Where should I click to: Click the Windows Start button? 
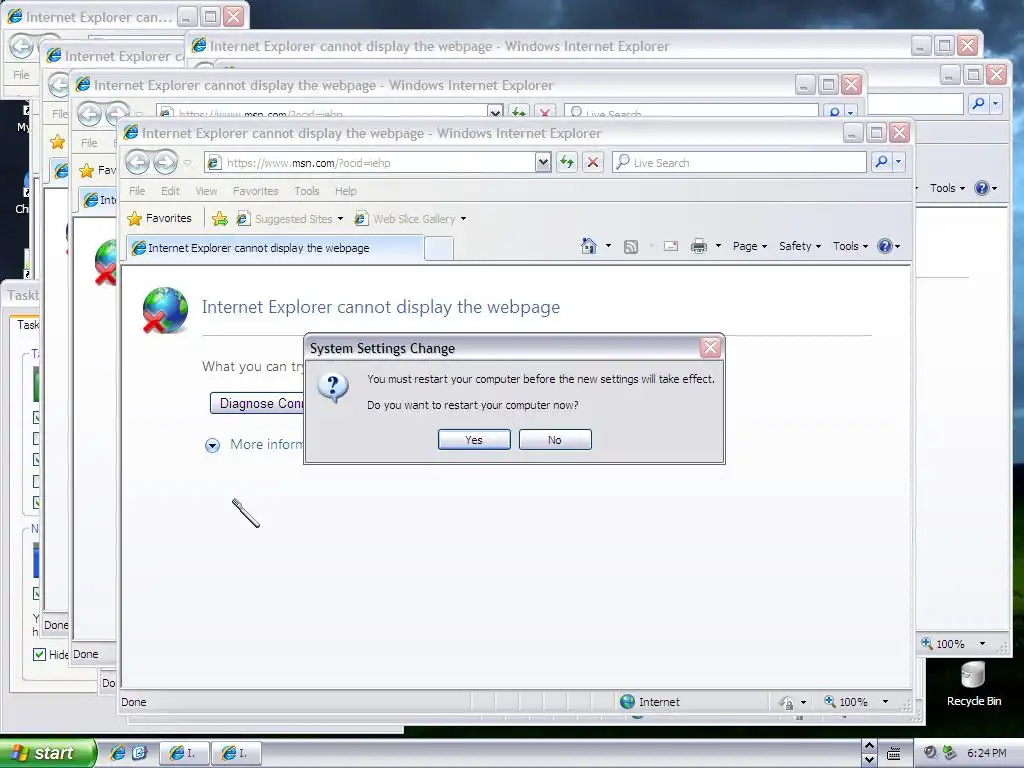(47, 754)
